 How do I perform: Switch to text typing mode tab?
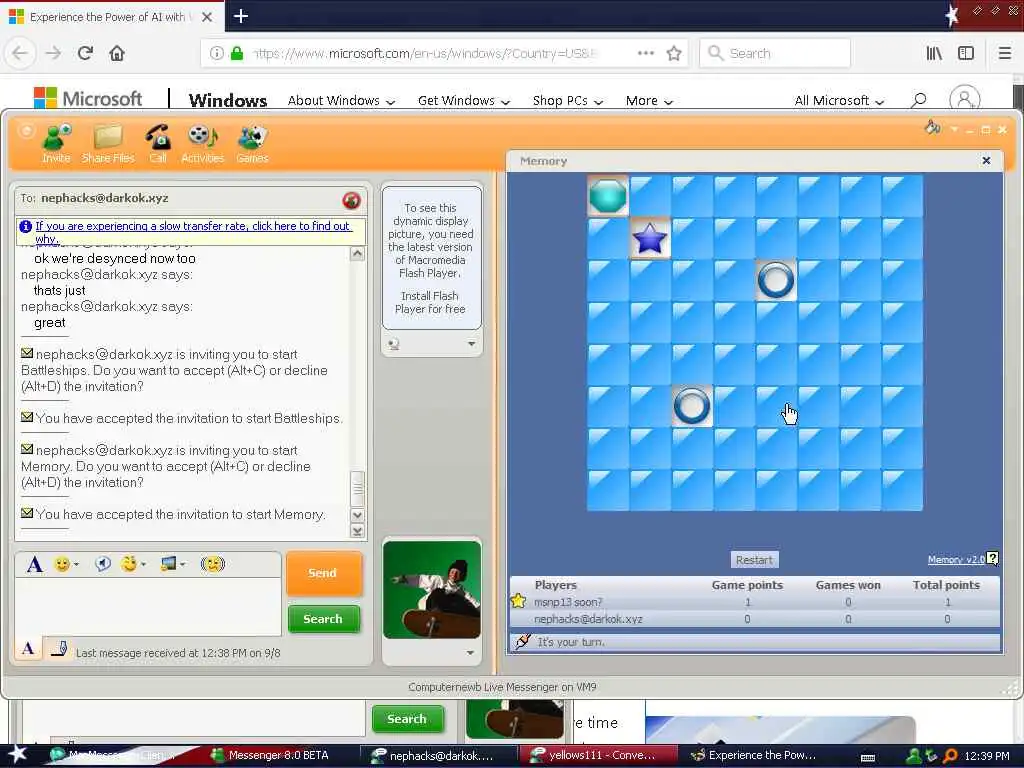28,648
